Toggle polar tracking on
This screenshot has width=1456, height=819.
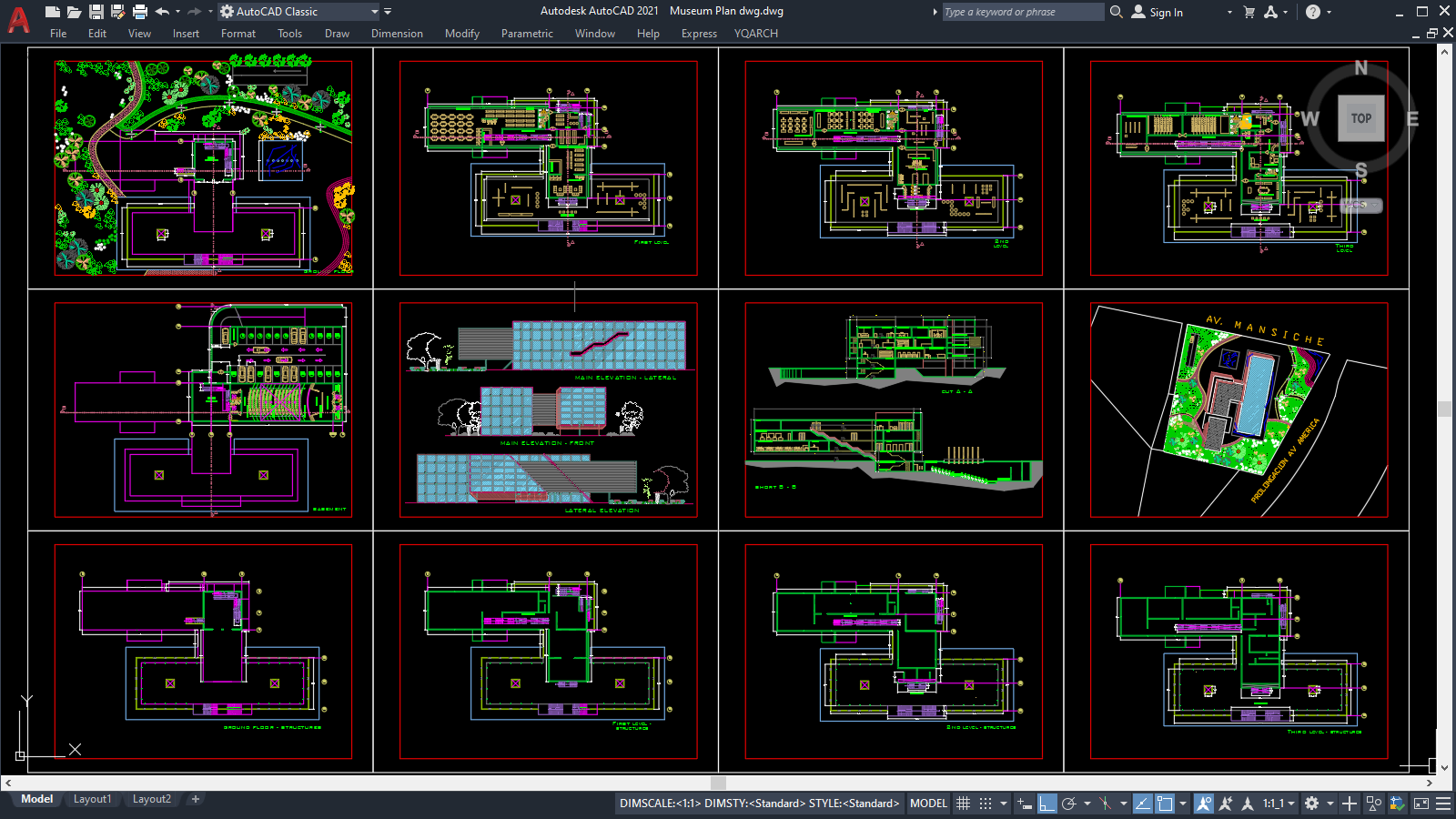[x=1070, y=804]
